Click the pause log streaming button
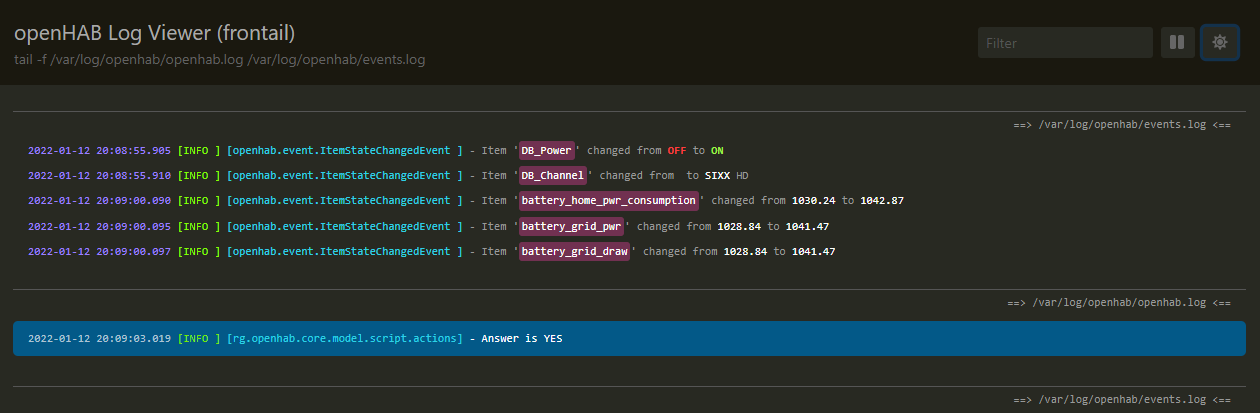This screenshot has width=1260, height=413. 1178,43
